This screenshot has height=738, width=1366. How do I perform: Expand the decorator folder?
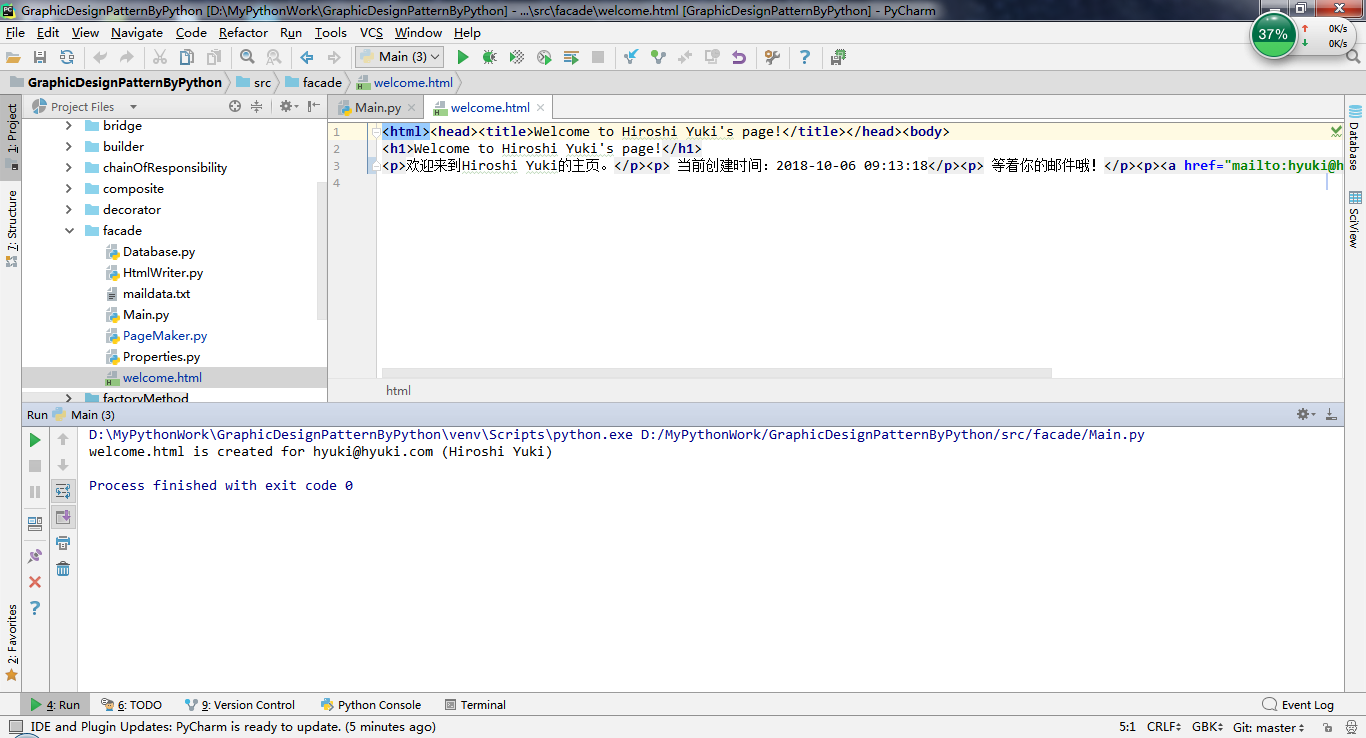pos(69,210)
